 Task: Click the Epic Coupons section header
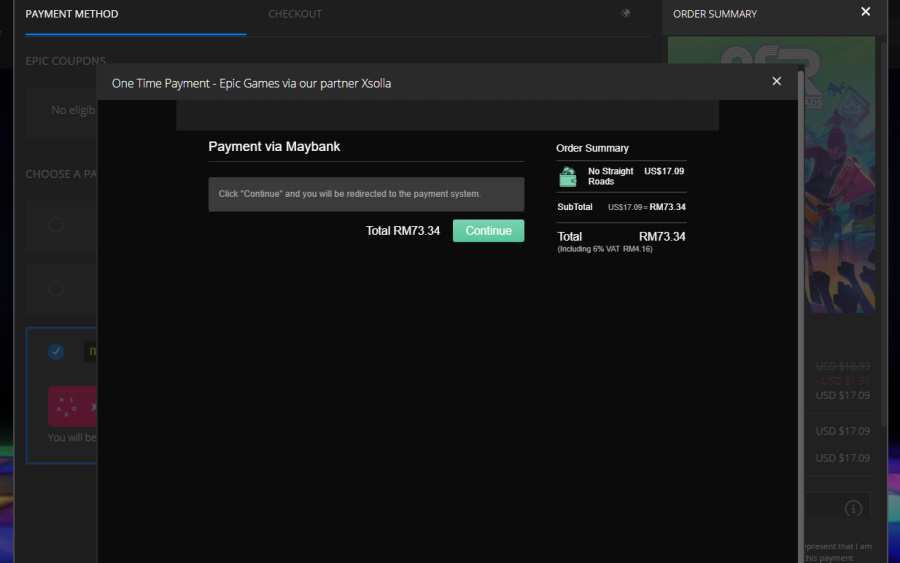click(65, 61)
